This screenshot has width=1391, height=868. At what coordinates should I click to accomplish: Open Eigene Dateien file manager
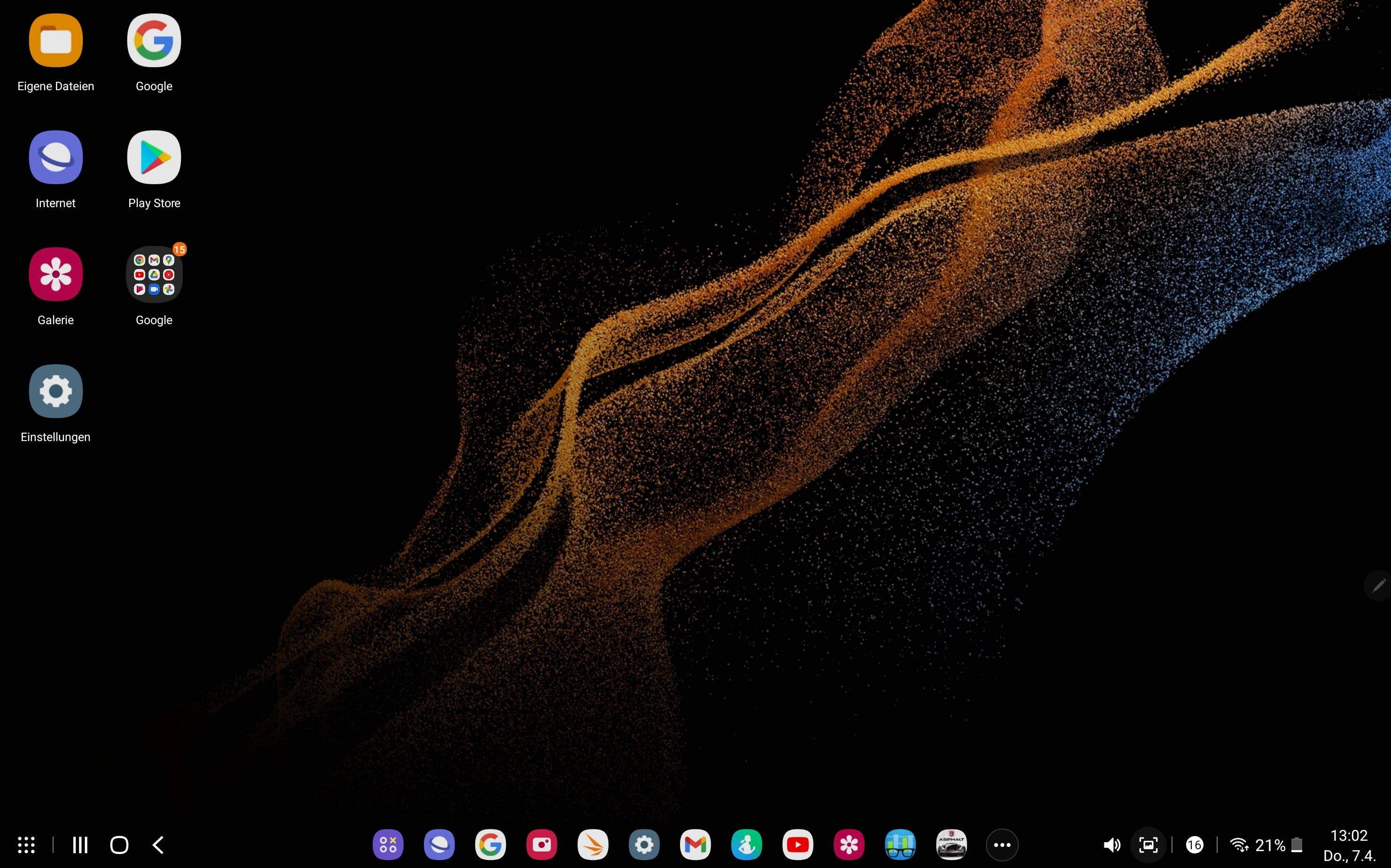tap(55, 40)
